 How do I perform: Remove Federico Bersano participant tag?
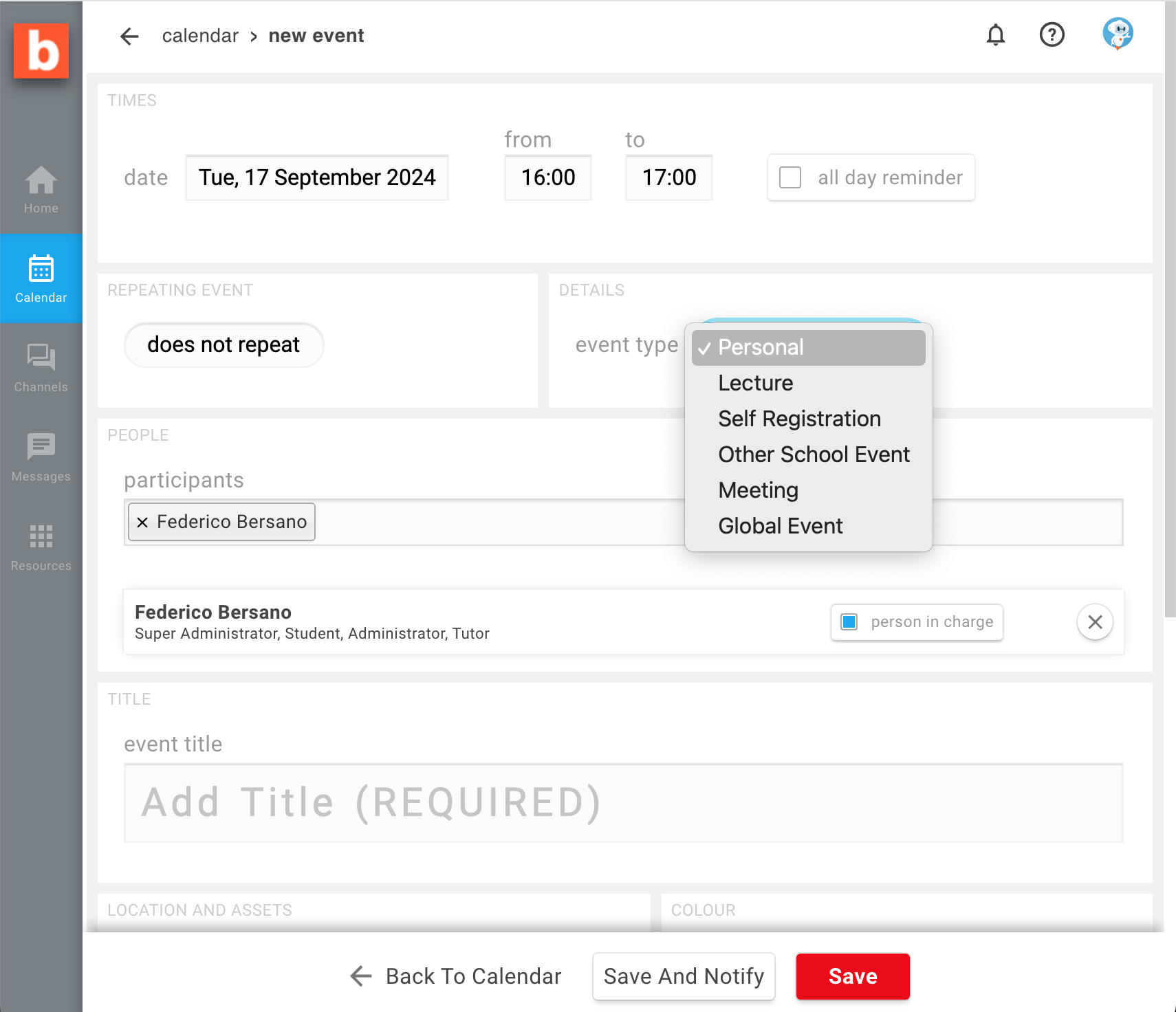point(142,522)
